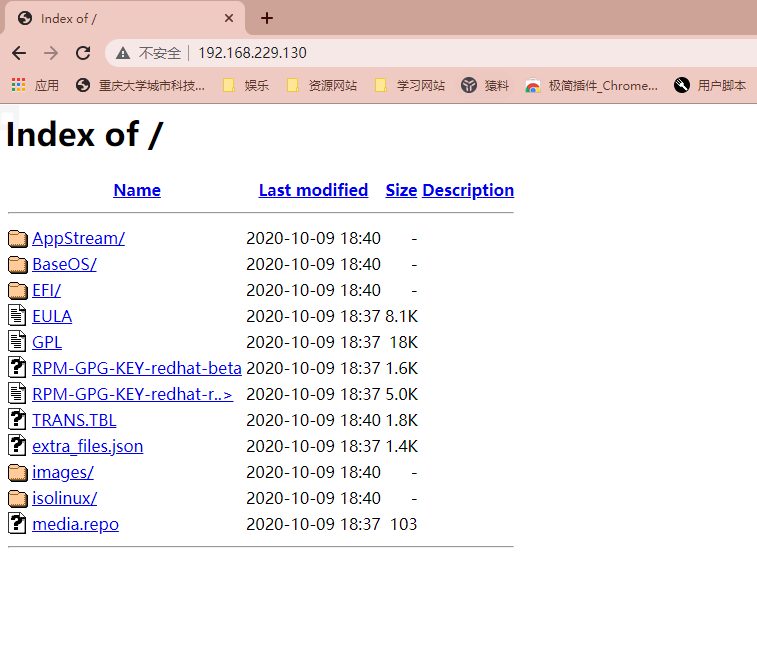Click the not-secure warning triangle icon
757x658 pixels.
click(x=123, y=53)
